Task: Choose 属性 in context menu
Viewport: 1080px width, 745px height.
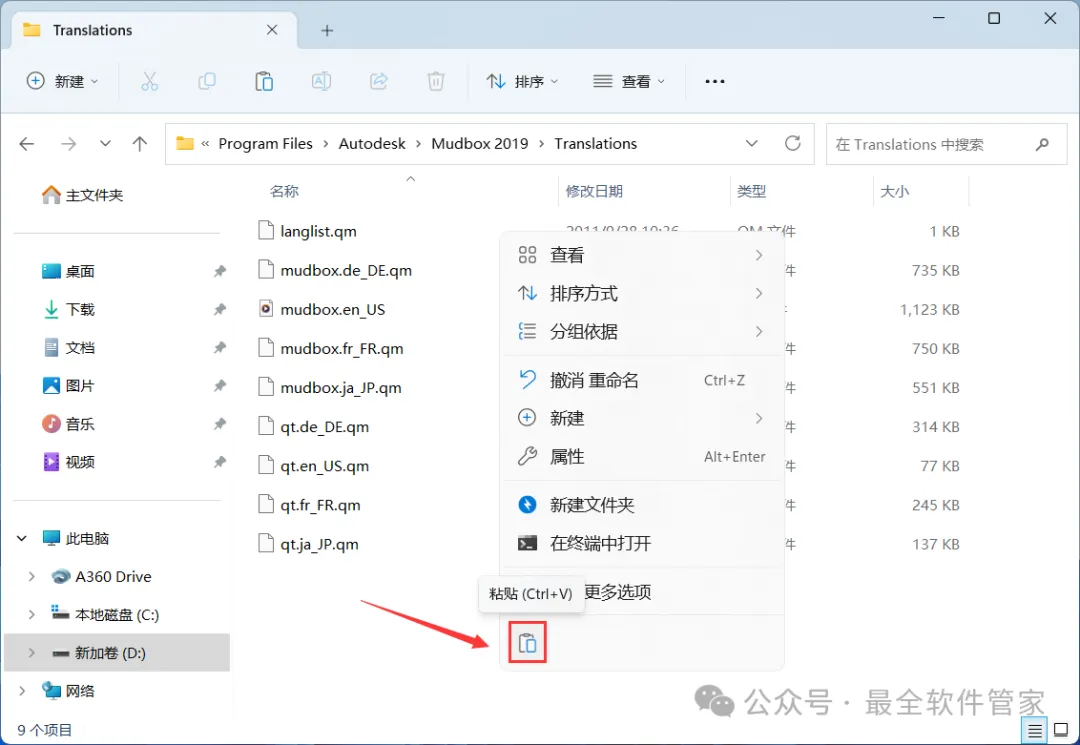Action: [x=642, y=457]
